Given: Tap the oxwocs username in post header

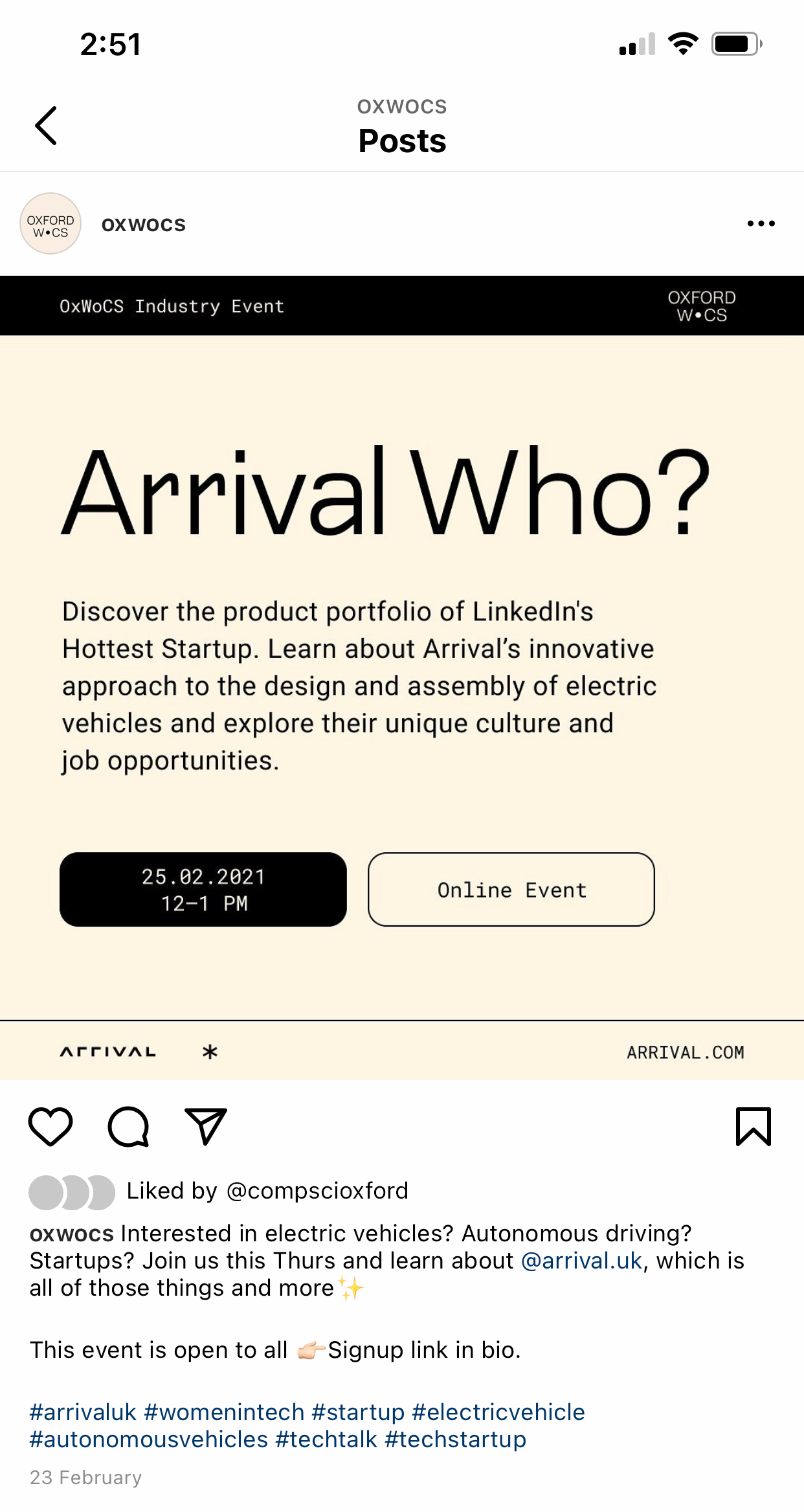Looking at the screenshot, I should tap(144, 225).
